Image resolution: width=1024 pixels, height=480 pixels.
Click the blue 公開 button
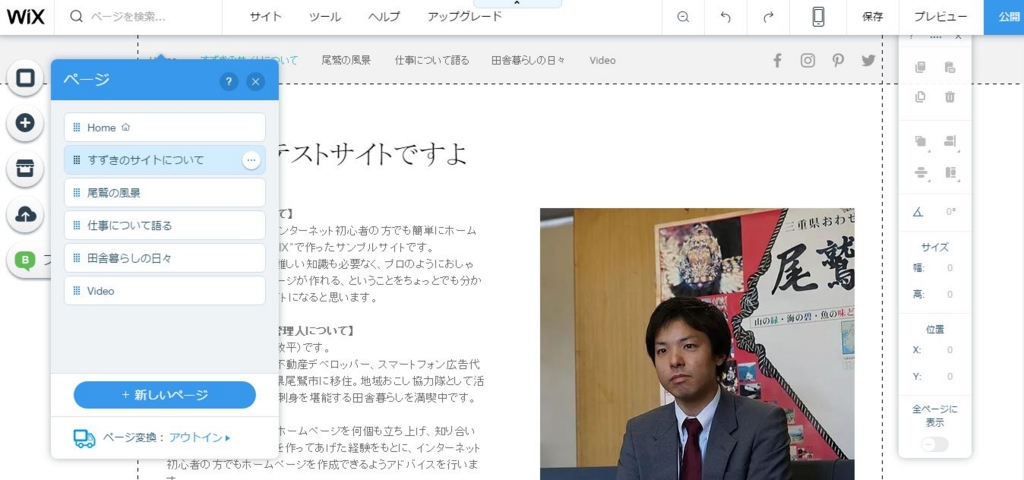1006,17
